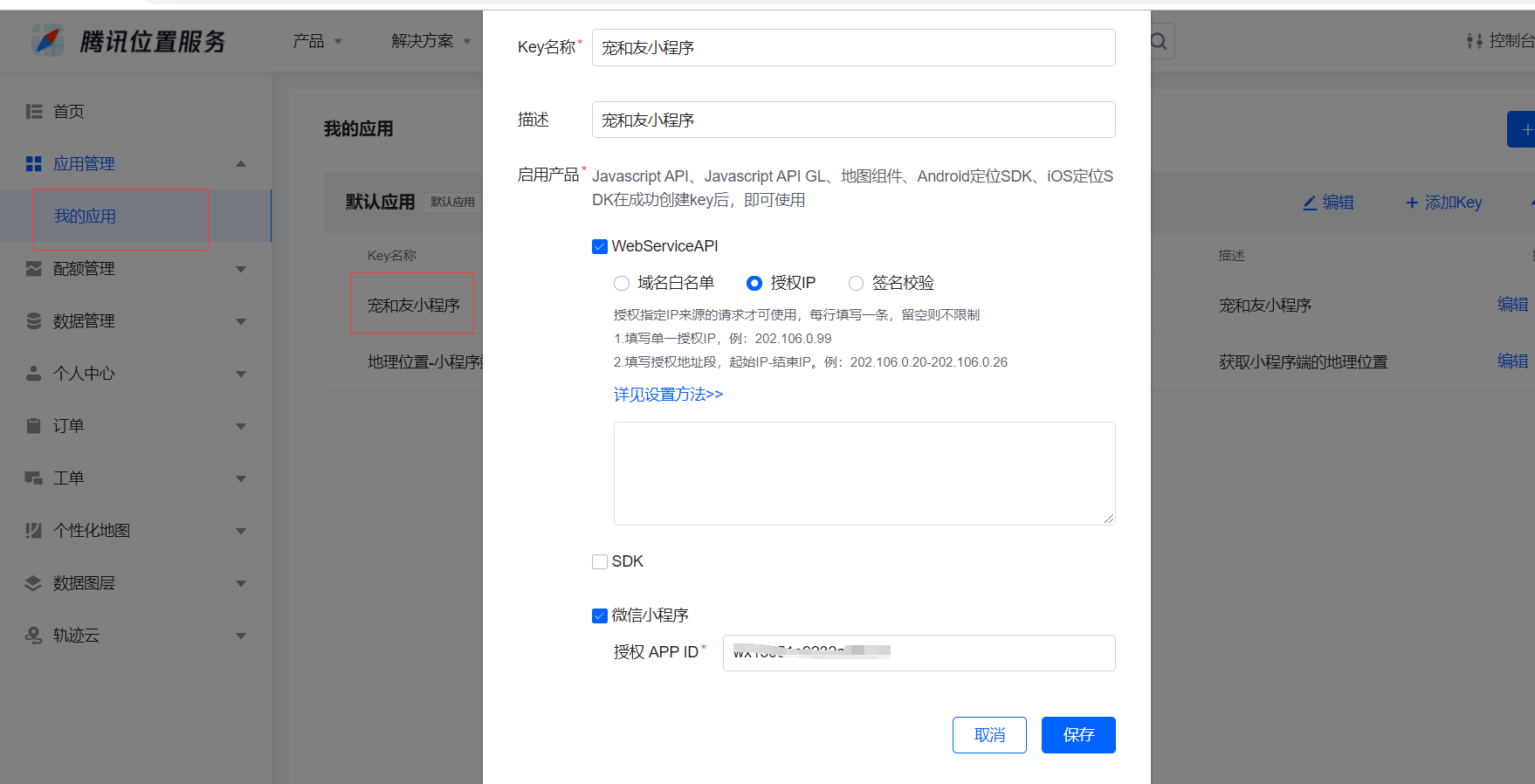Open 订单 sidebar item
This screenshot has width=1535, height=784.
pyautogui.click(x=69, y=426)
